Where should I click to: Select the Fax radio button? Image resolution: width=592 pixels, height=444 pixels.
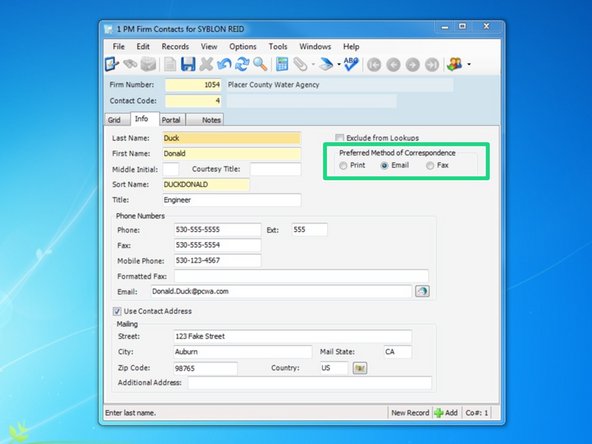430,166
